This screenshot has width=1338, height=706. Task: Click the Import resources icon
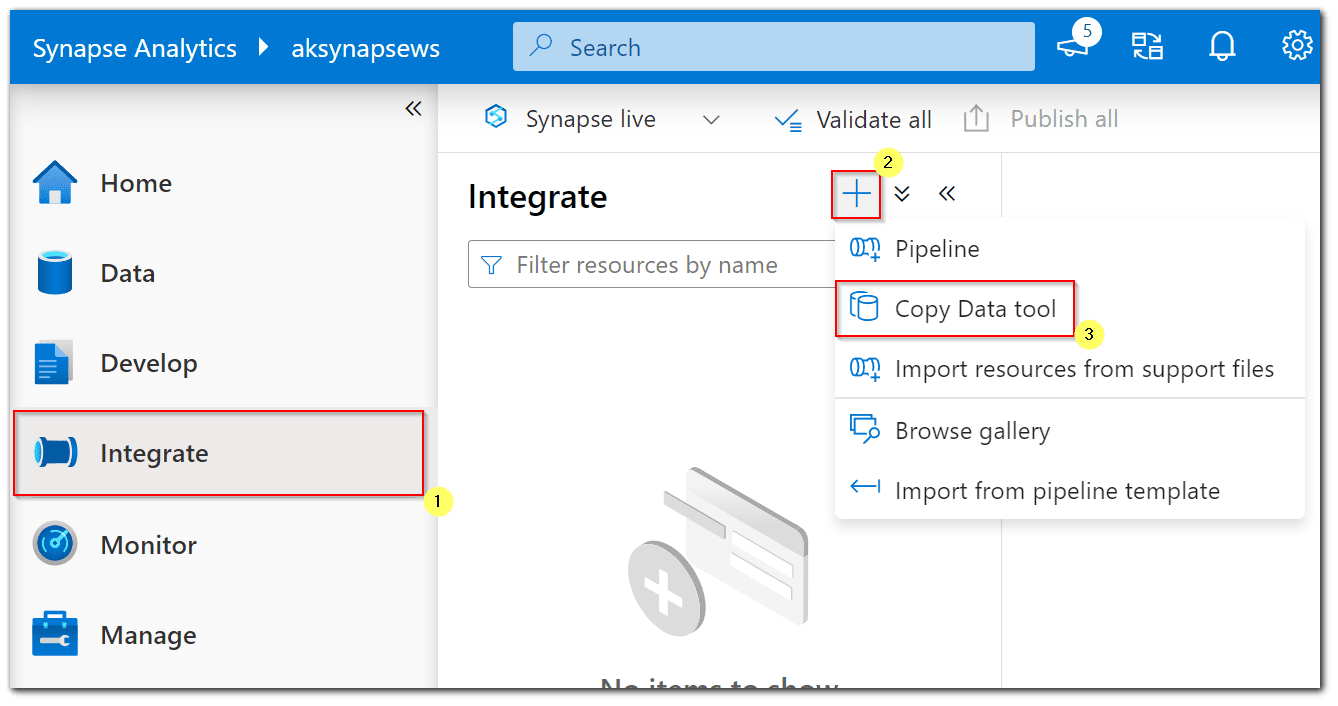coord(865,369)
